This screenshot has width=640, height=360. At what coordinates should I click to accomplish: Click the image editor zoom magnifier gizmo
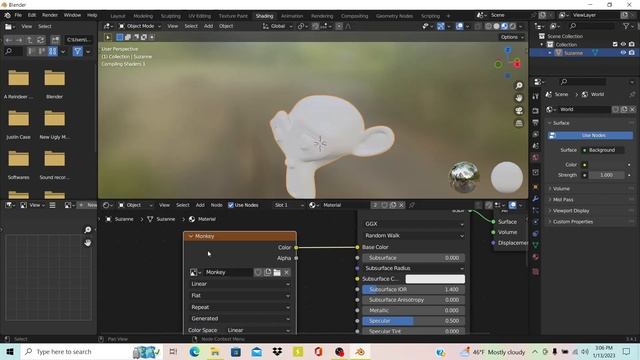point(87,230)
